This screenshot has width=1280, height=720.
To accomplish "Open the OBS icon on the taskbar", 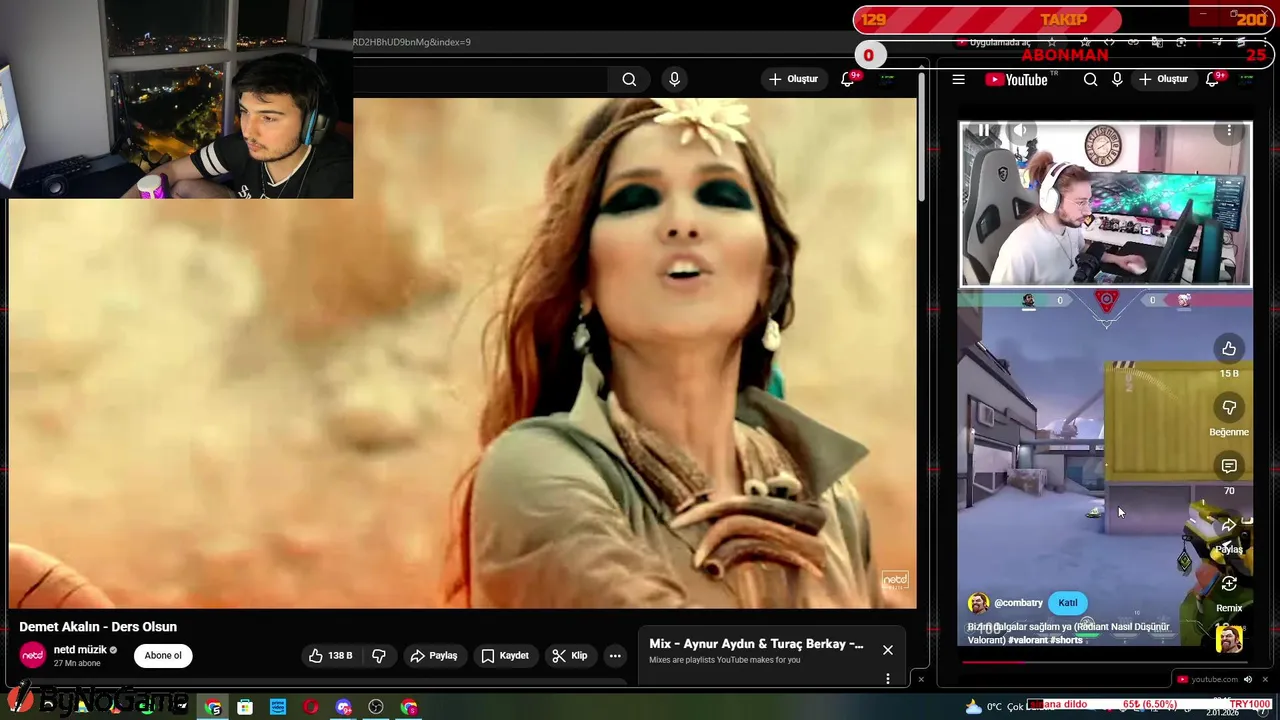I will pos(376,707).
